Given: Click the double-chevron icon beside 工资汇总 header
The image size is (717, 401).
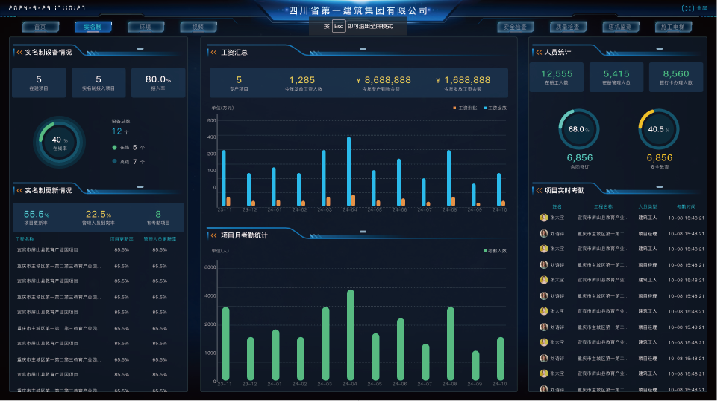Looking at the screenshot, I should tap(211, 51).
